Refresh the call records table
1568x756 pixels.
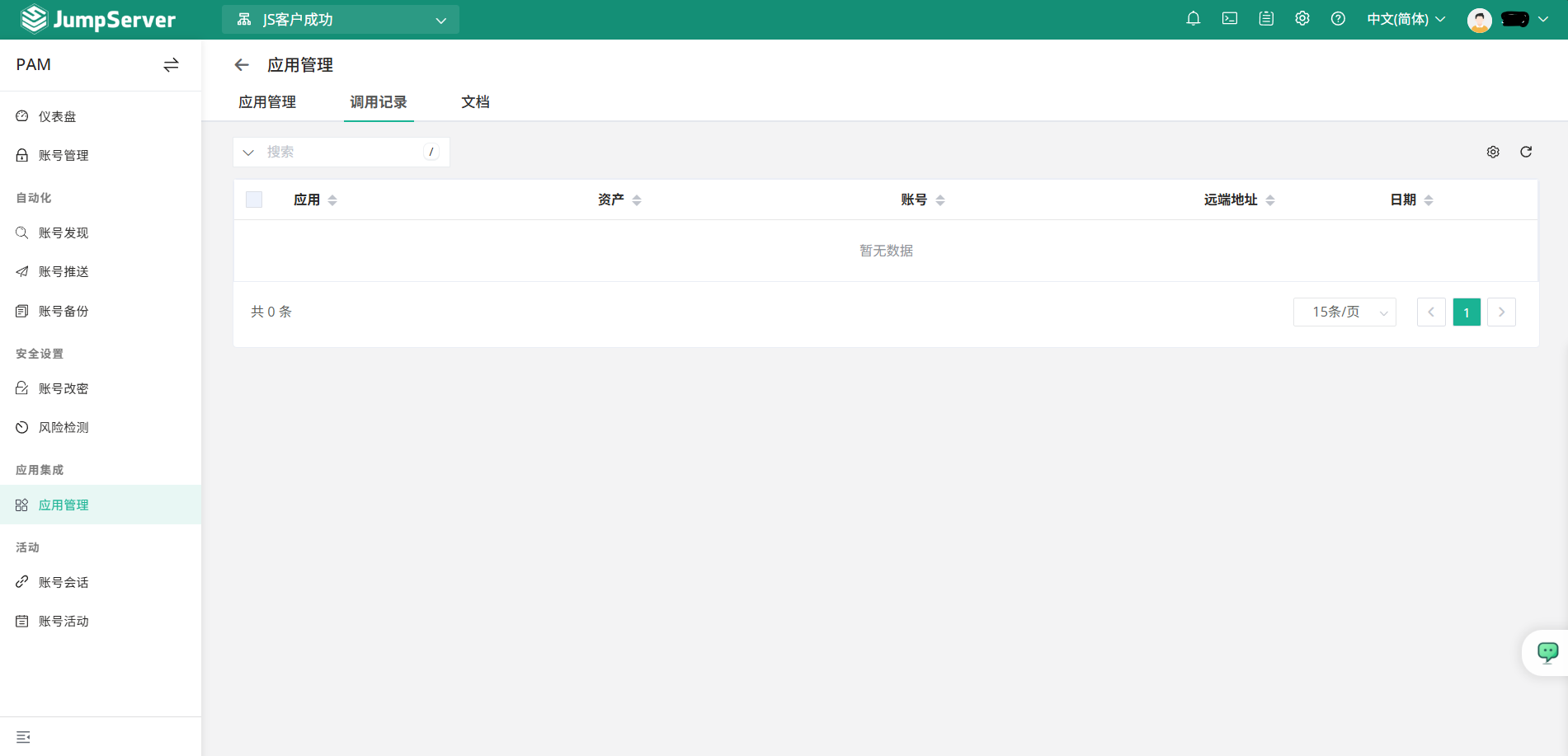1526,152
